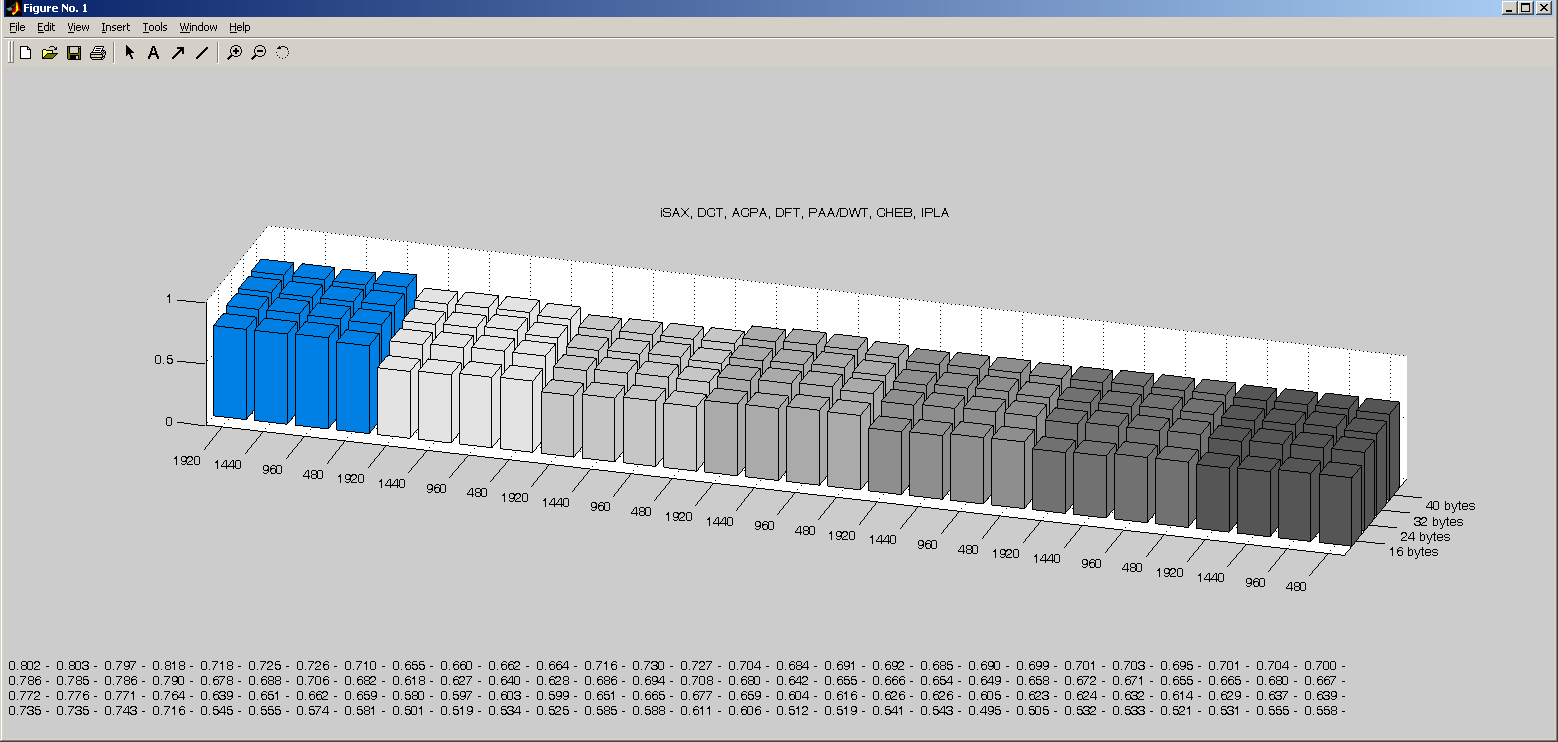Close the Figure No. 1 window
Screen dimensions: 1558x742
pyautogui.click(x=1543, y=8)
